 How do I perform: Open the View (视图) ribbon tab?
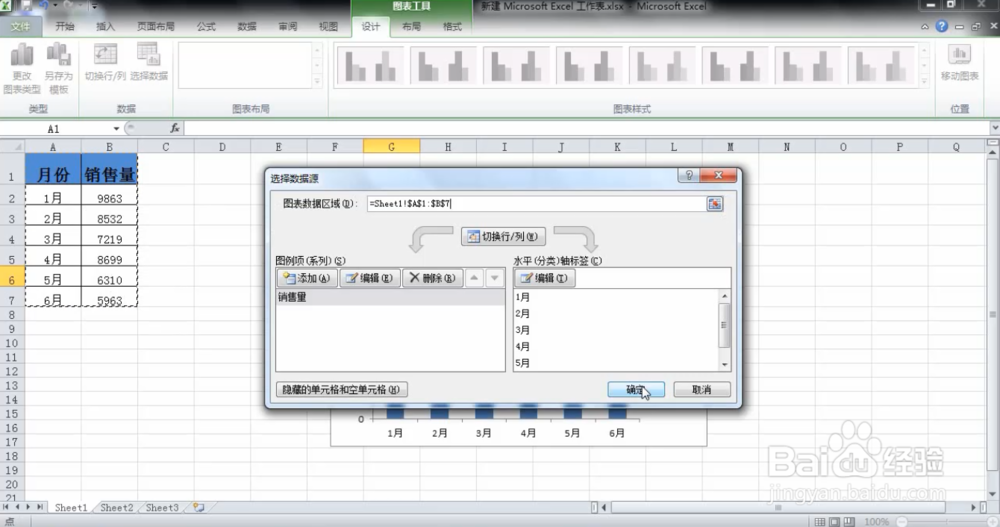tap(328, 27)
